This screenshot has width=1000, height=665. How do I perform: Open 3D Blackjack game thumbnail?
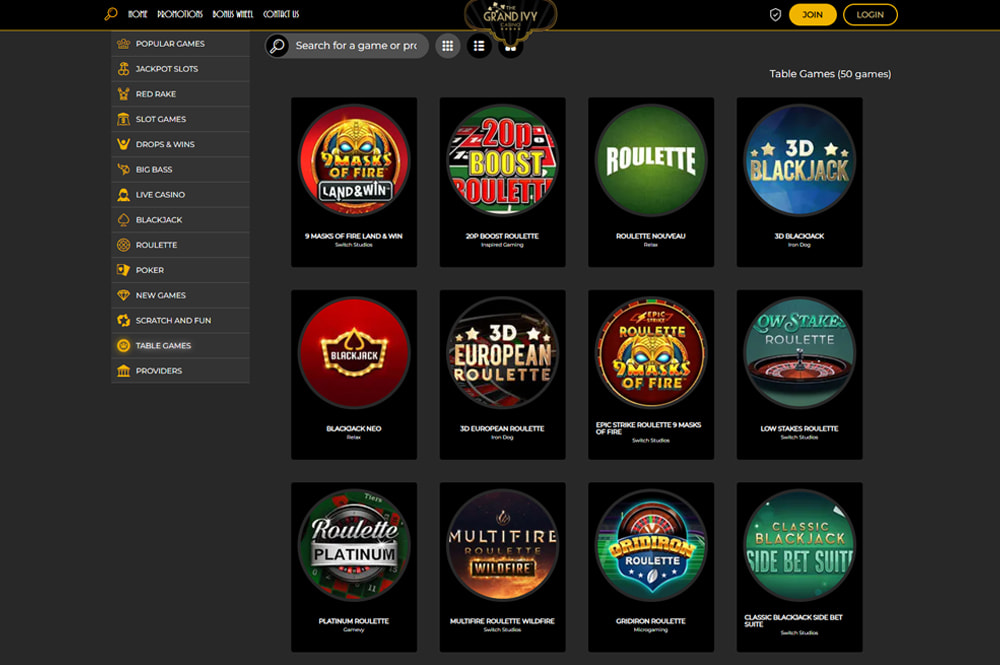pos(800,161)
